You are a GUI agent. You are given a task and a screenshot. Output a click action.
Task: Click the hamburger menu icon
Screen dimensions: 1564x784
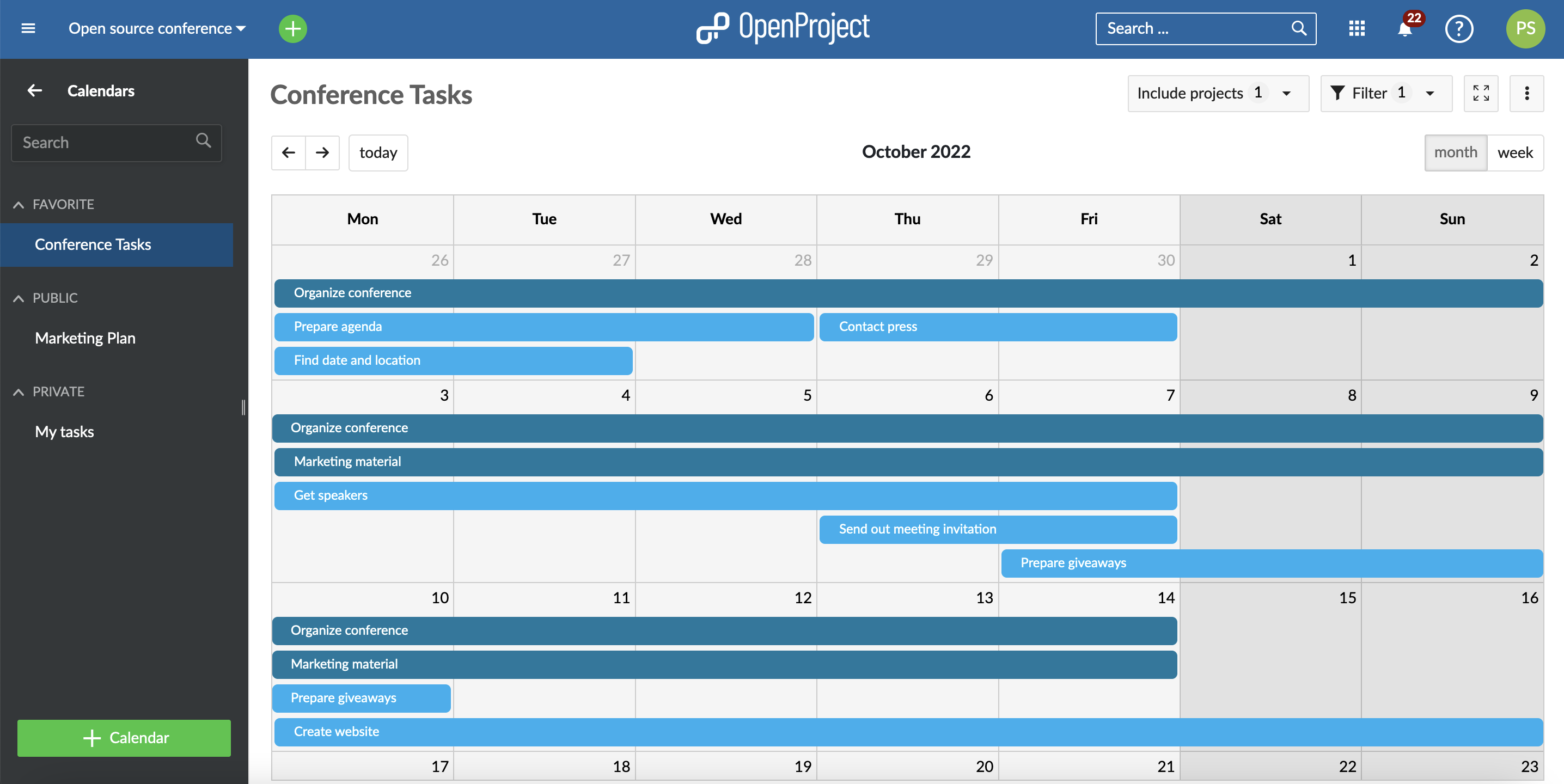tap(28, 28)
